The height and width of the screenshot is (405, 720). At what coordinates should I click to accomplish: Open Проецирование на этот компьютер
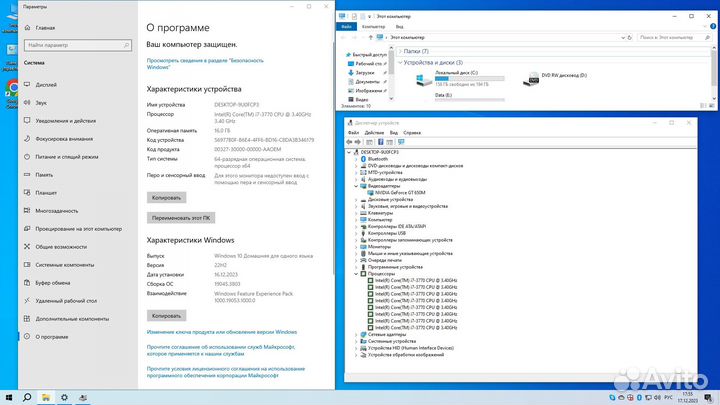79,229
